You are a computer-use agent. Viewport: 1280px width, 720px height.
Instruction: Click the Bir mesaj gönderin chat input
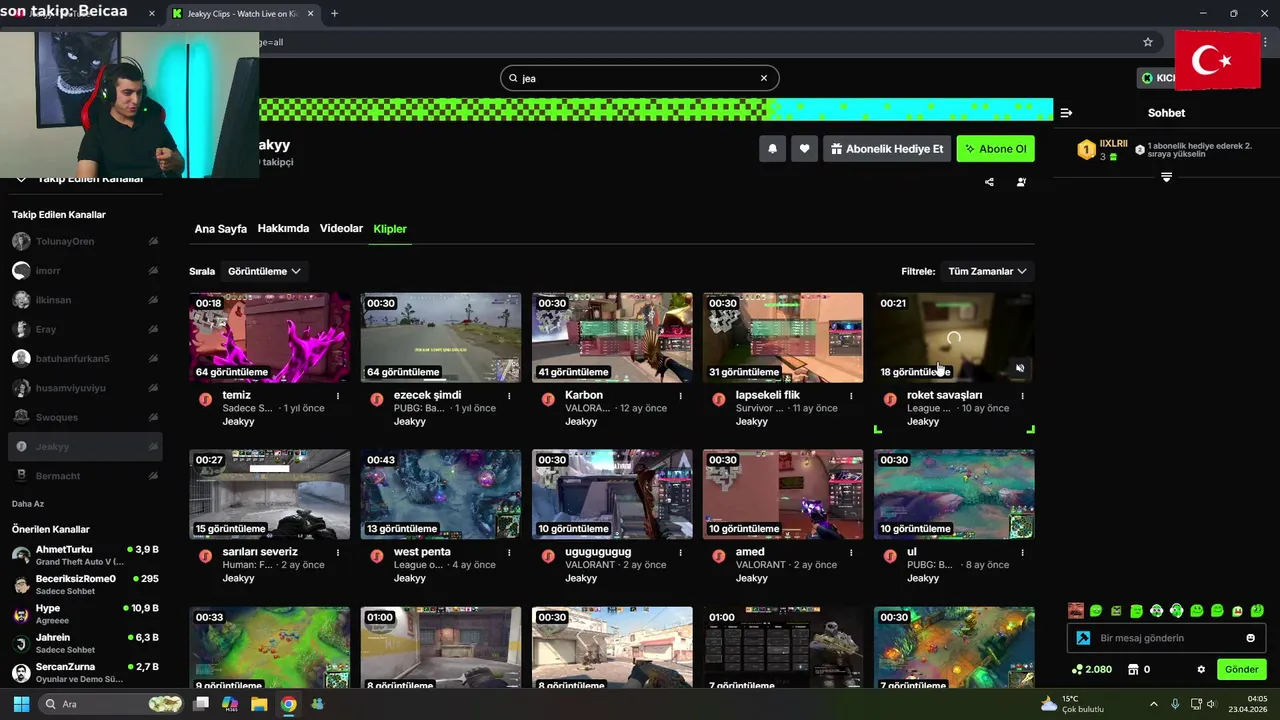(1166, 638)
